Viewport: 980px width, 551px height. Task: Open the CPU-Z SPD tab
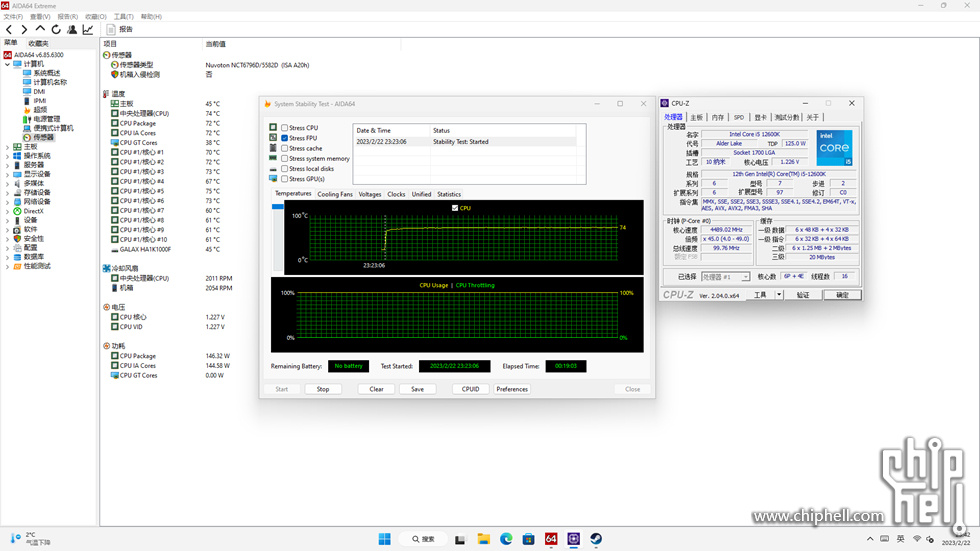coord(739,117)
